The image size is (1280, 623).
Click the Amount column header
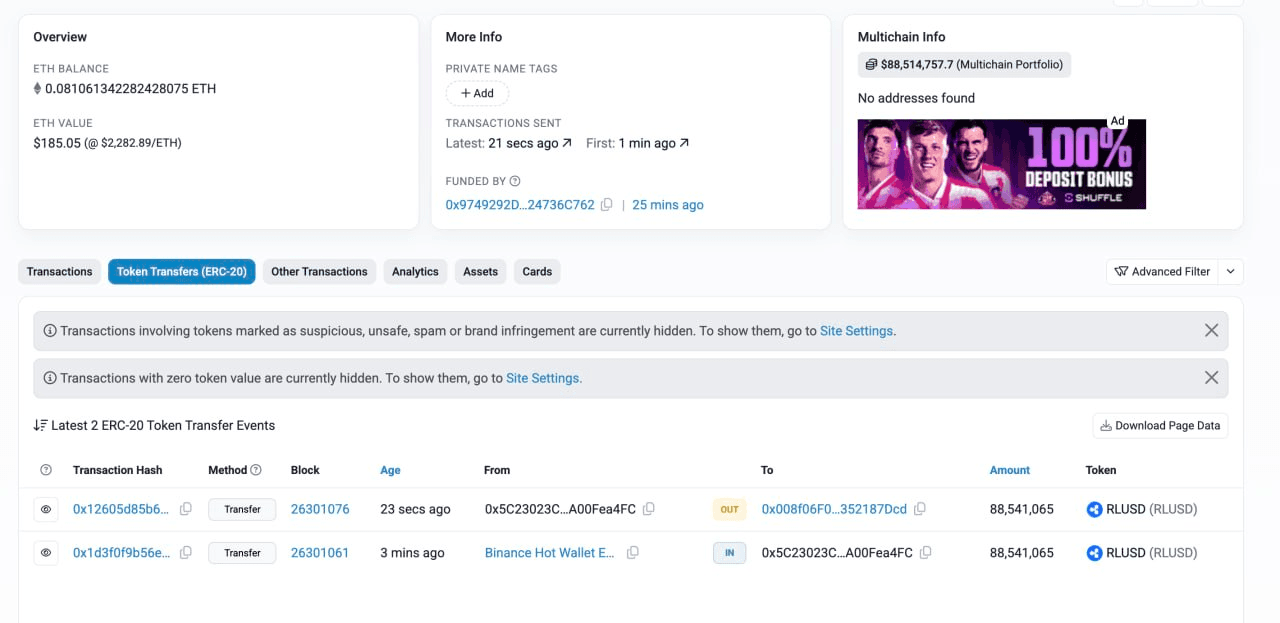(x=1010, y=470)
